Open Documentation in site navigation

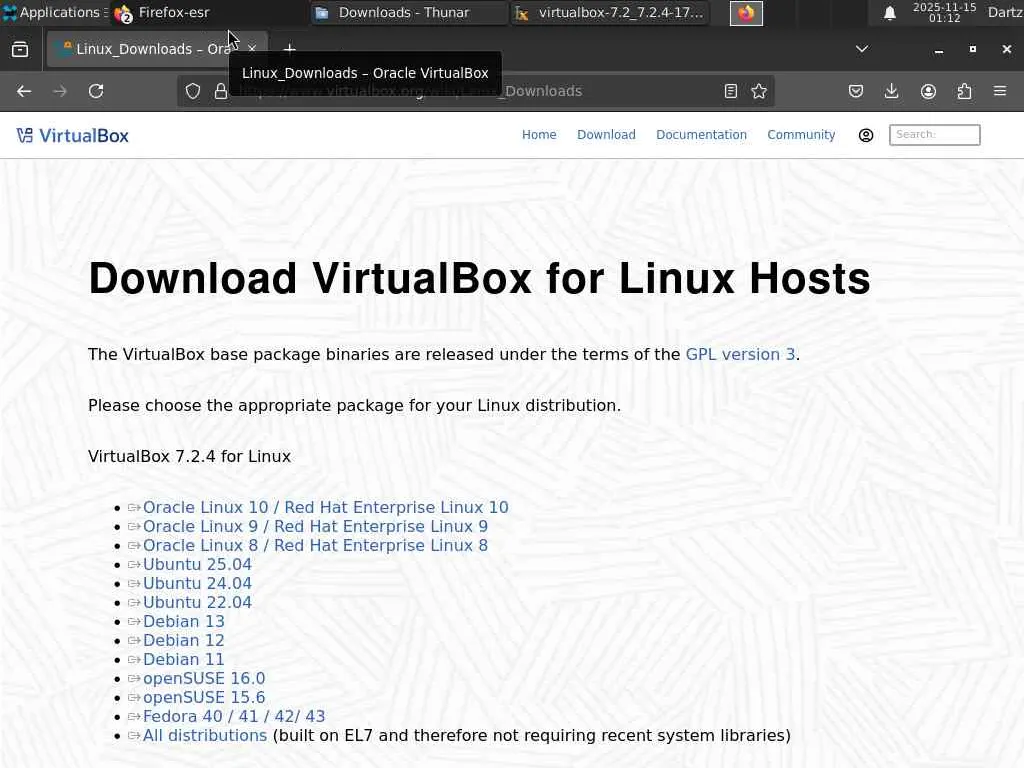coord(701,135)
